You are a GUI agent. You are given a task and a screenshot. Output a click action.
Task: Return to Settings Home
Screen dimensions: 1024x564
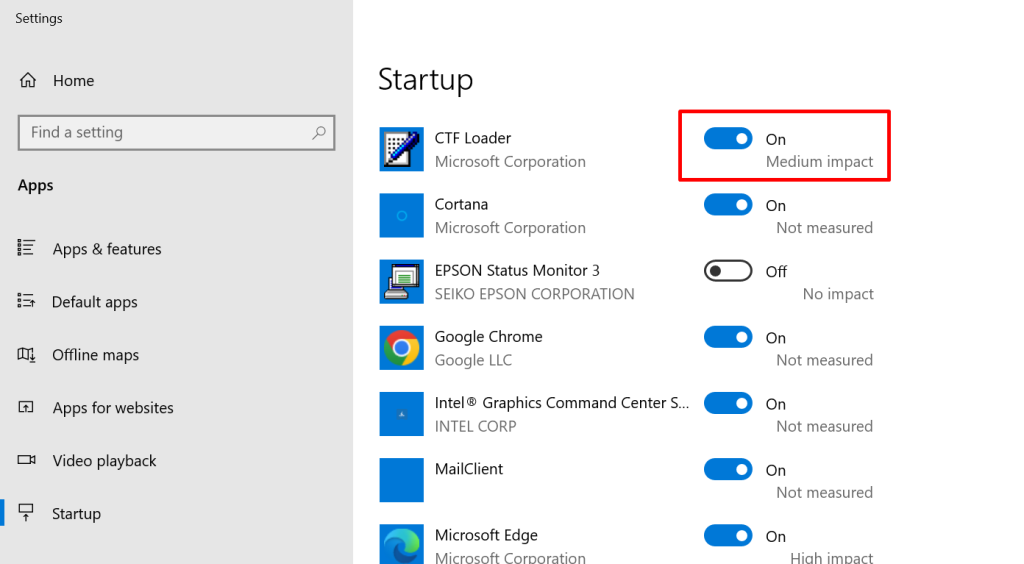coord(73,81)
